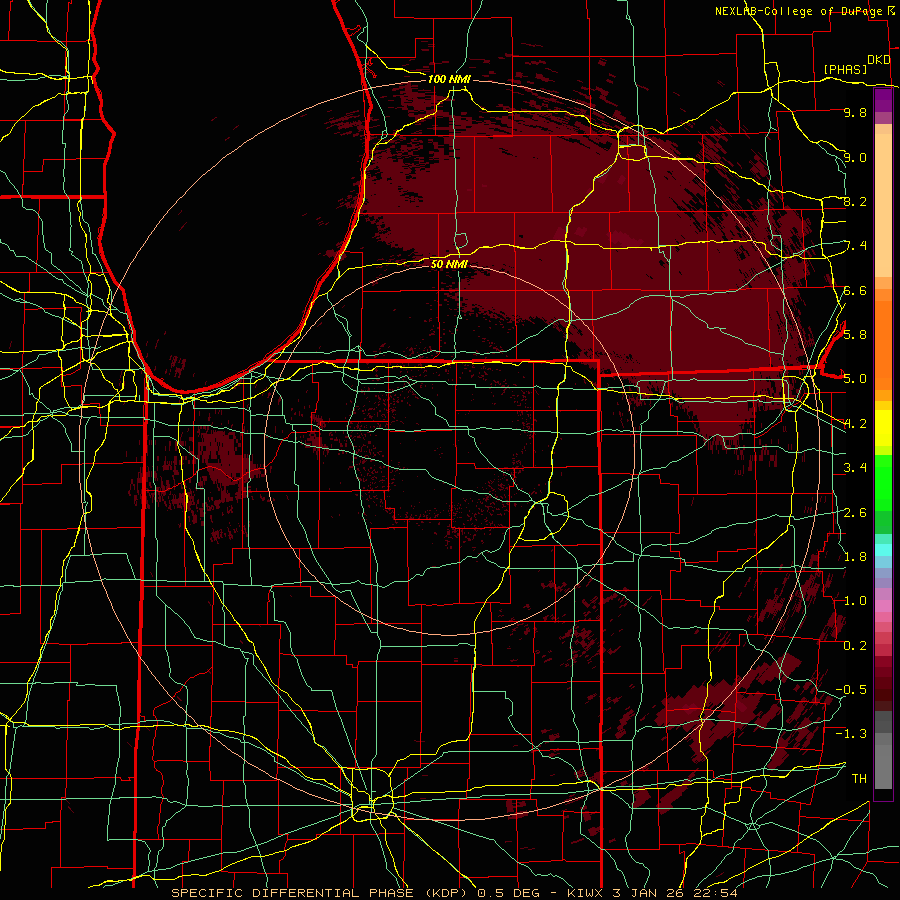Pick the cyan swatch on color bar

(x=883, y=550)
